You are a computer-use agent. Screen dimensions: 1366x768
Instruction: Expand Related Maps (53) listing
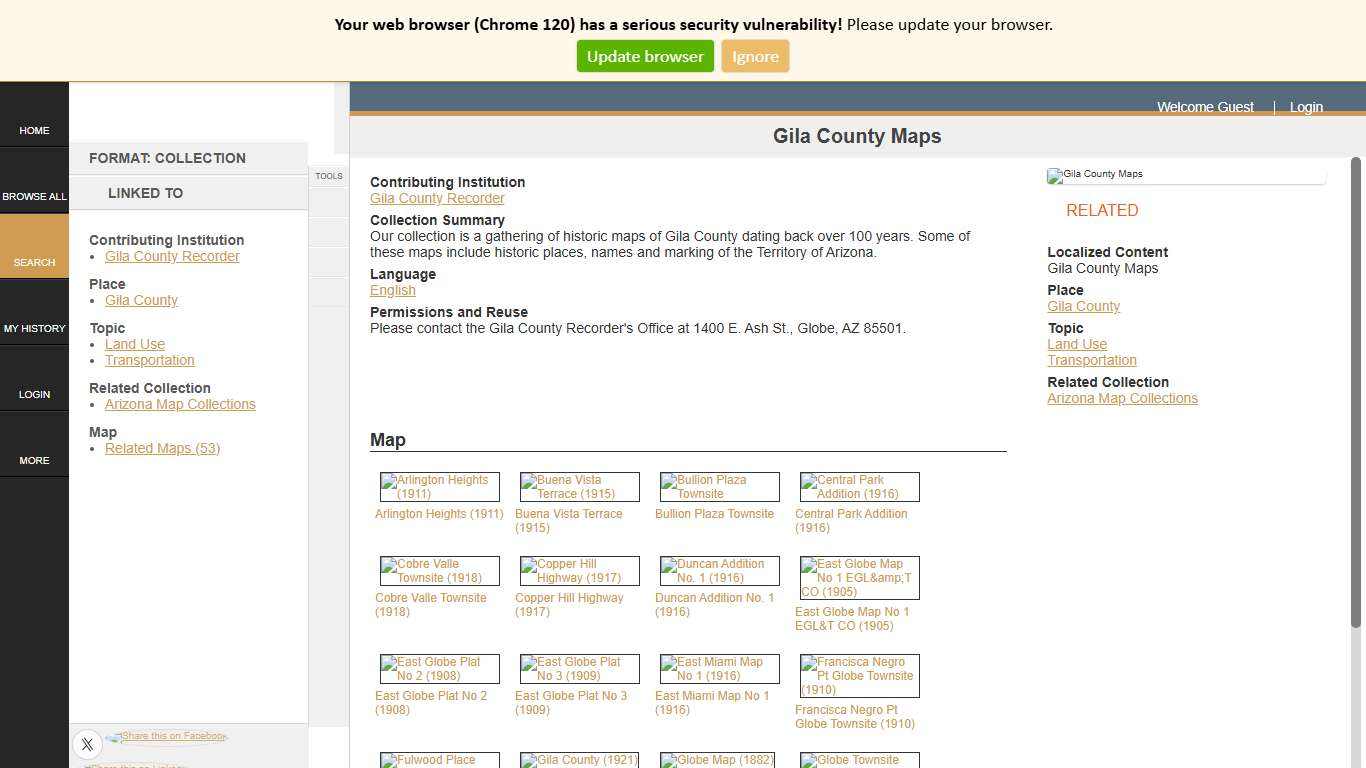pyautogui.click(x=162, y=448)
